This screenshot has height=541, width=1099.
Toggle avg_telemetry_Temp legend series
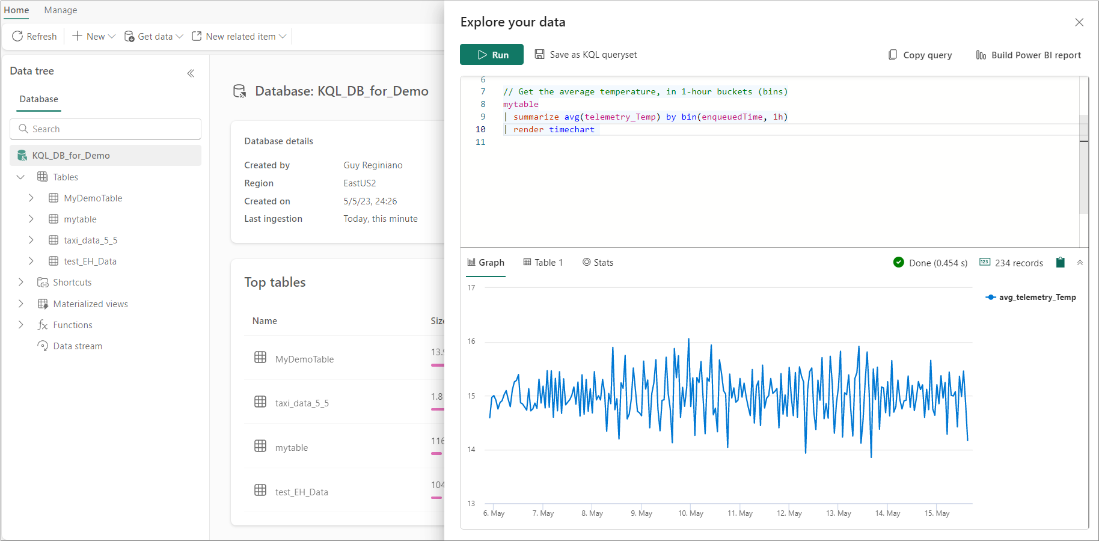tap(1030, 297)
